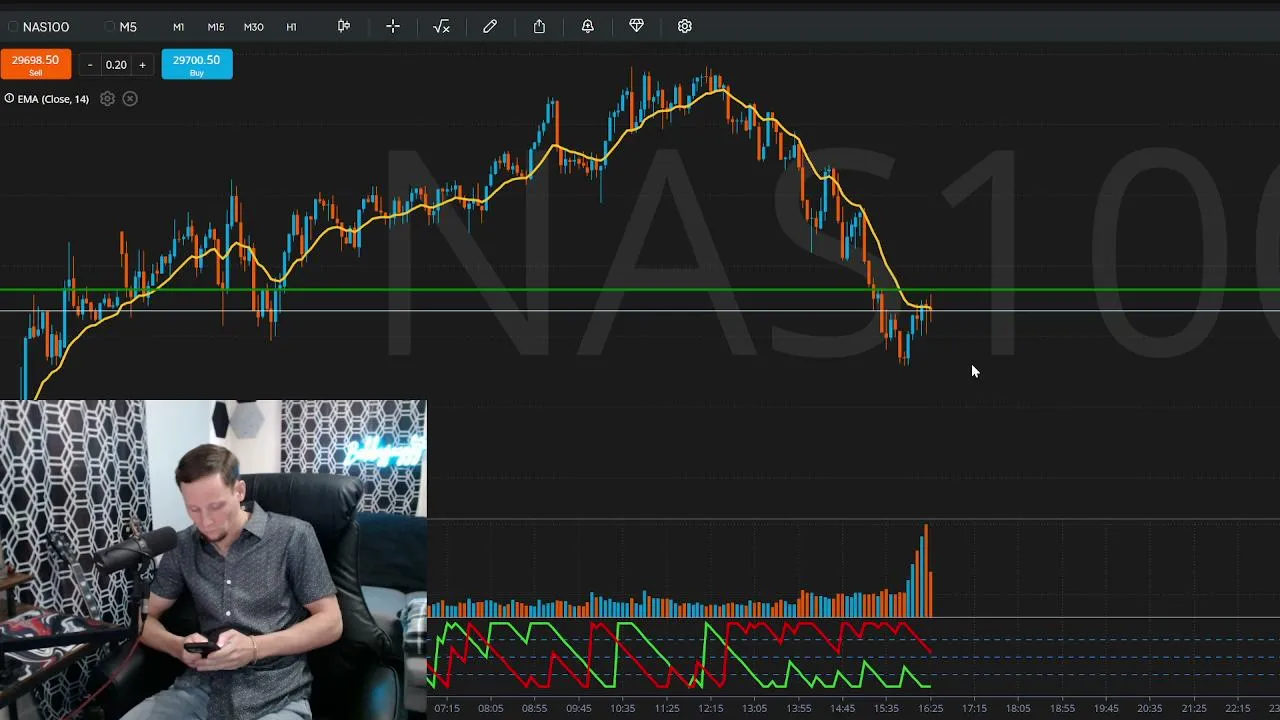Image resolution: width=1280 pixels, height=720 pixels.
Task: Click the 0.20 lot size field
Action: tap(116, 65)
